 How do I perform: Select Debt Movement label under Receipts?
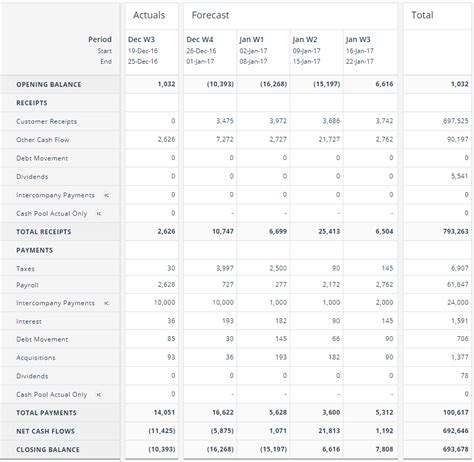(x=42, y=158)
